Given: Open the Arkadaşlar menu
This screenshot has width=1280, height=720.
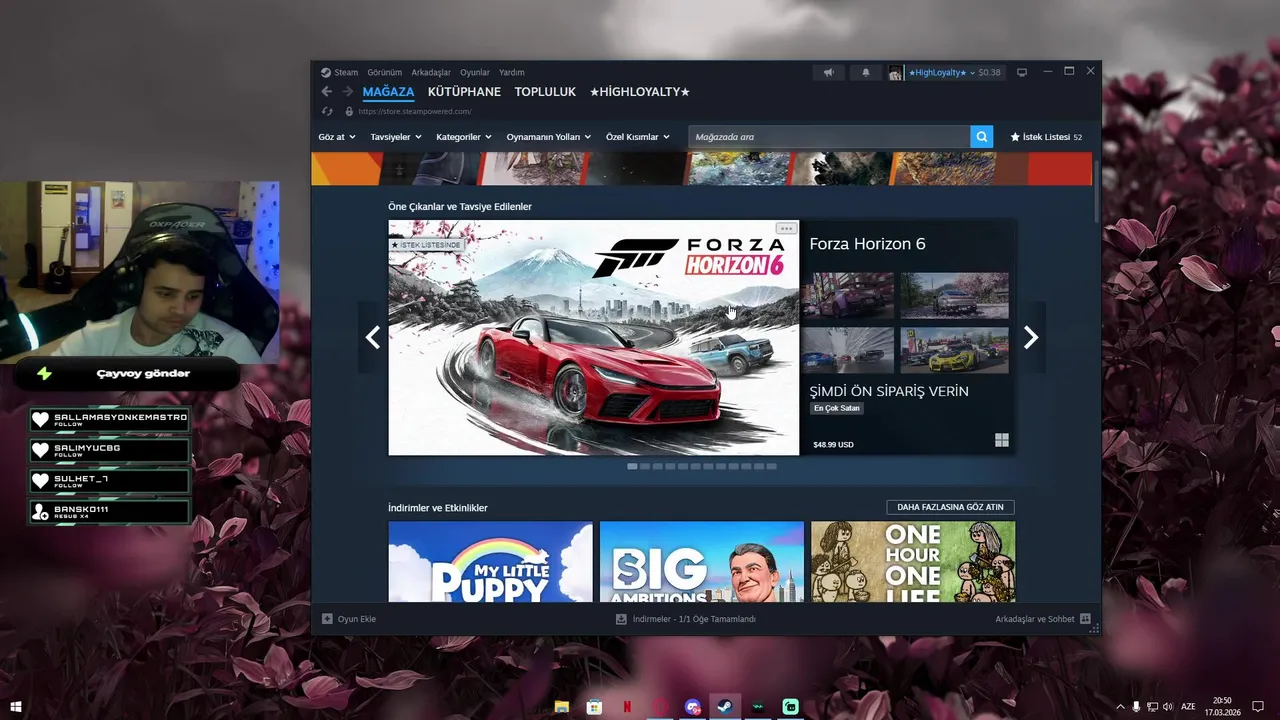Looking at the screenshot, I should pos(431,72).
